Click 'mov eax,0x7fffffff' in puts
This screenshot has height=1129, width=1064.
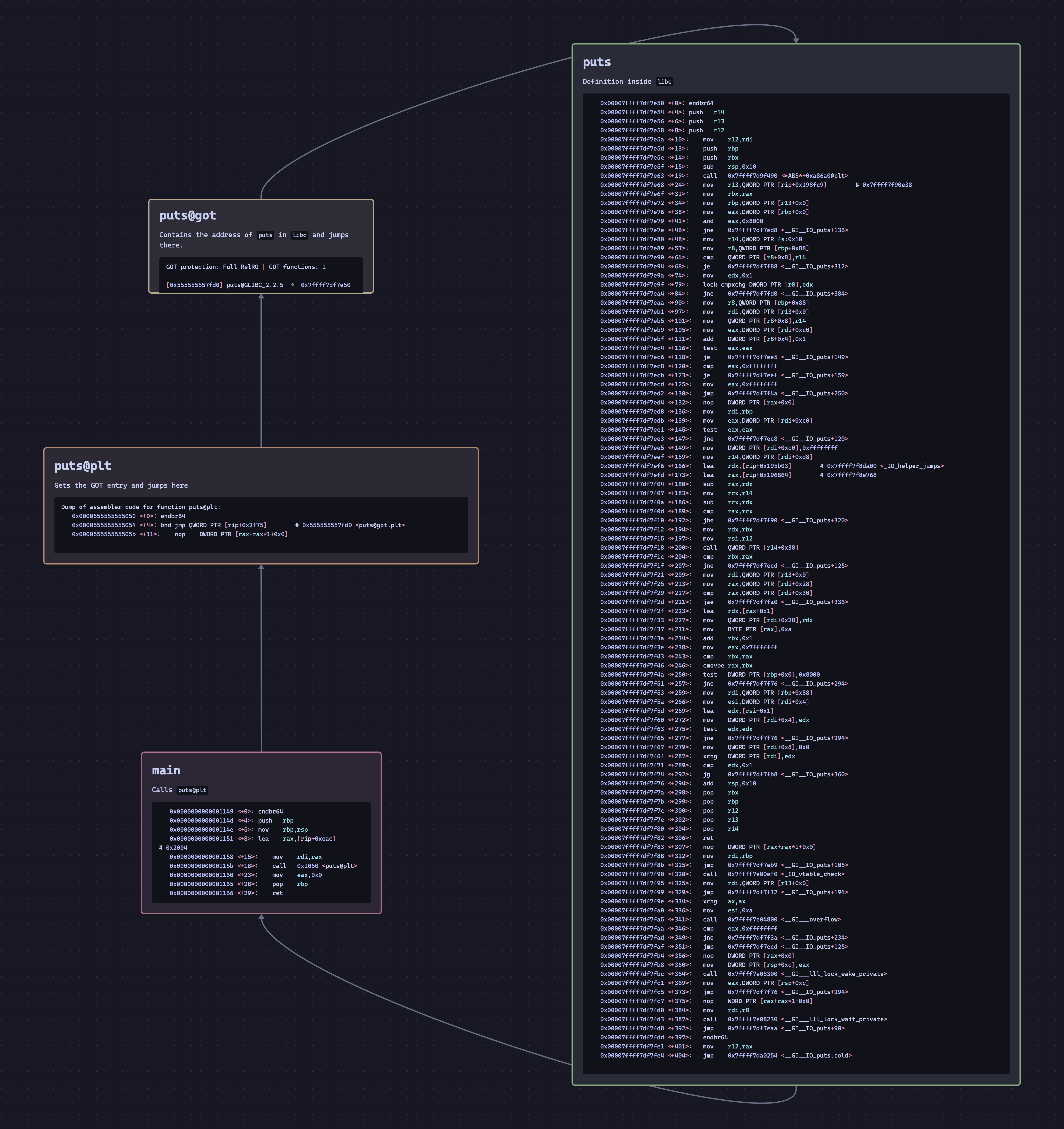pos(740,647)
